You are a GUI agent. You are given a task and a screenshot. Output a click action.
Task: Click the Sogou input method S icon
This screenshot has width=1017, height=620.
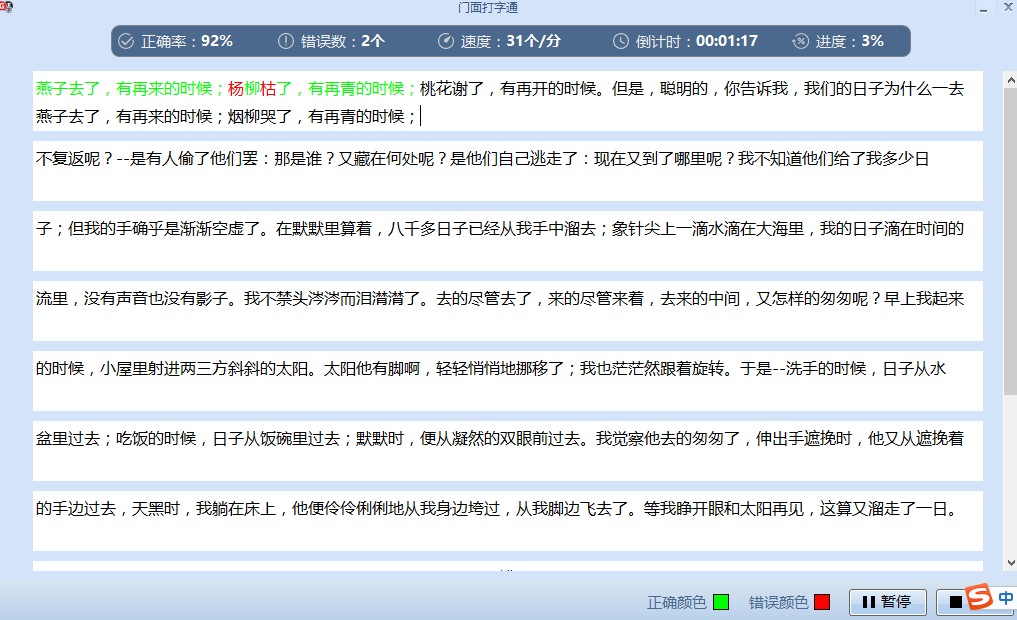[979, 598]
